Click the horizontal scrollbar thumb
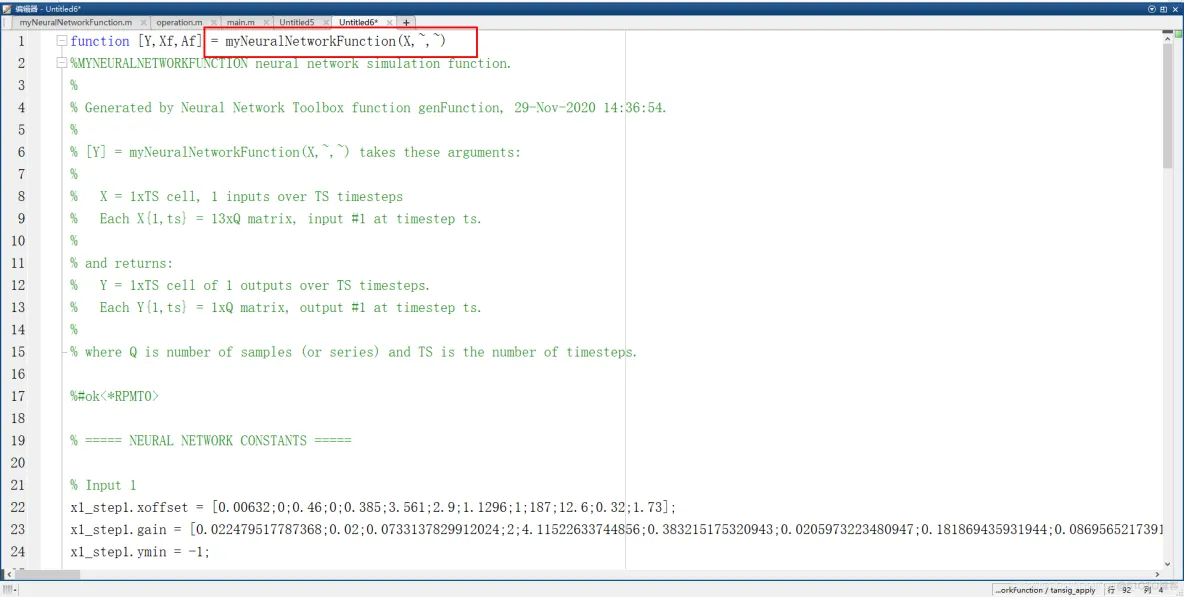 [46, 575]
